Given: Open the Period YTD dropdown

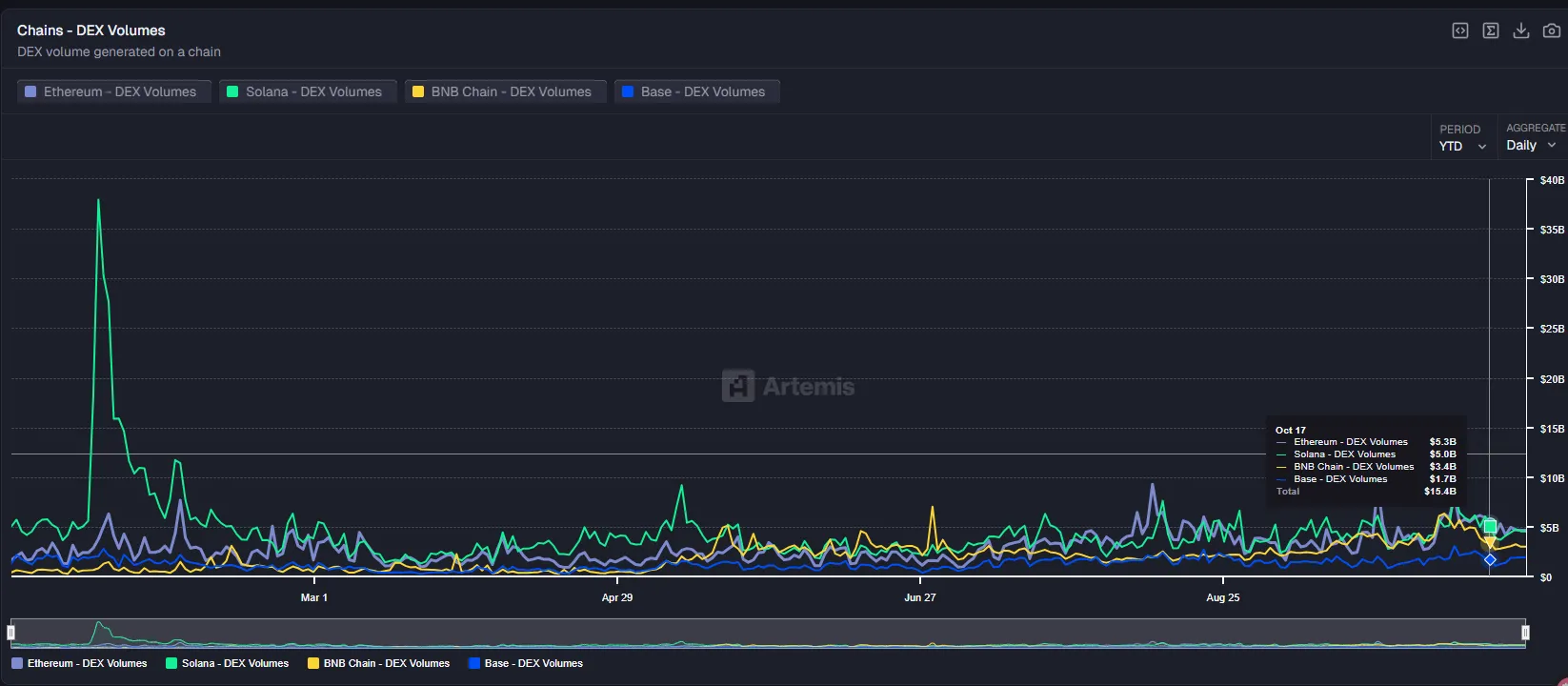Looking at the screenshot, I should coord(1461,146).
